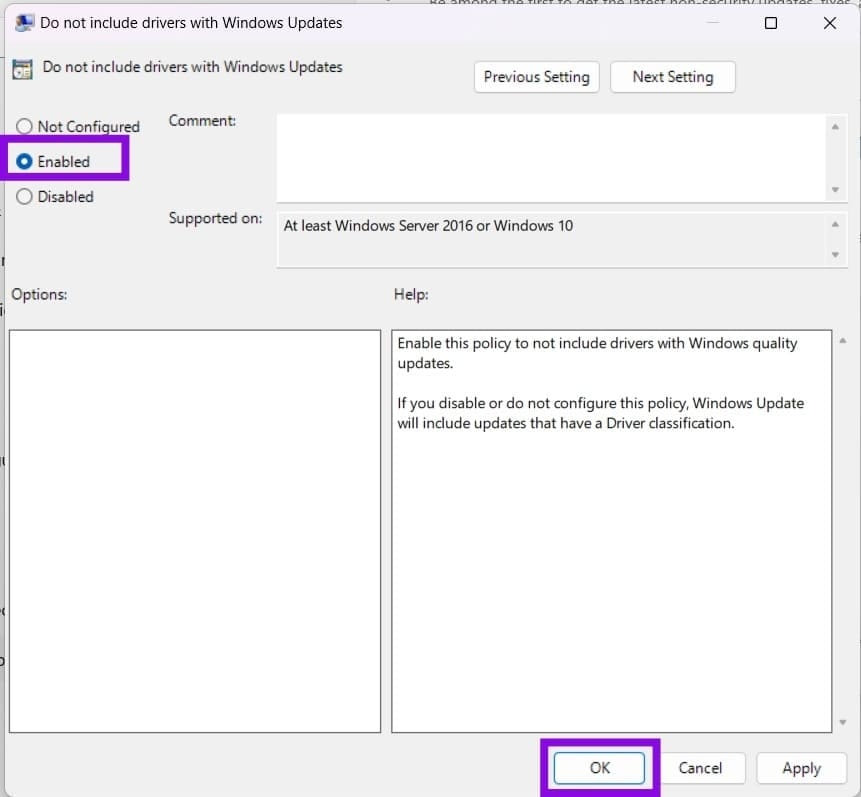Maximize the policy dialog window
This screenshot has width=861, height=797.
point(771,23)
